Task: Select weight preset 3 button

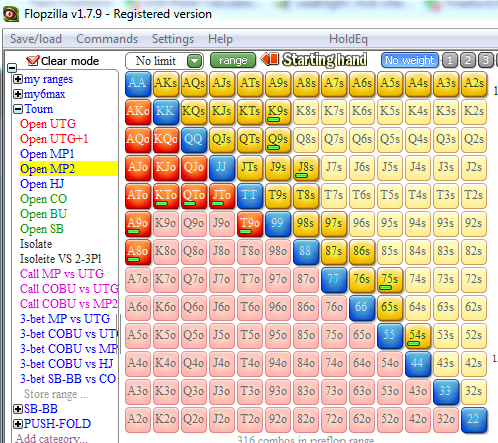Action: click(x=486, y=60)
